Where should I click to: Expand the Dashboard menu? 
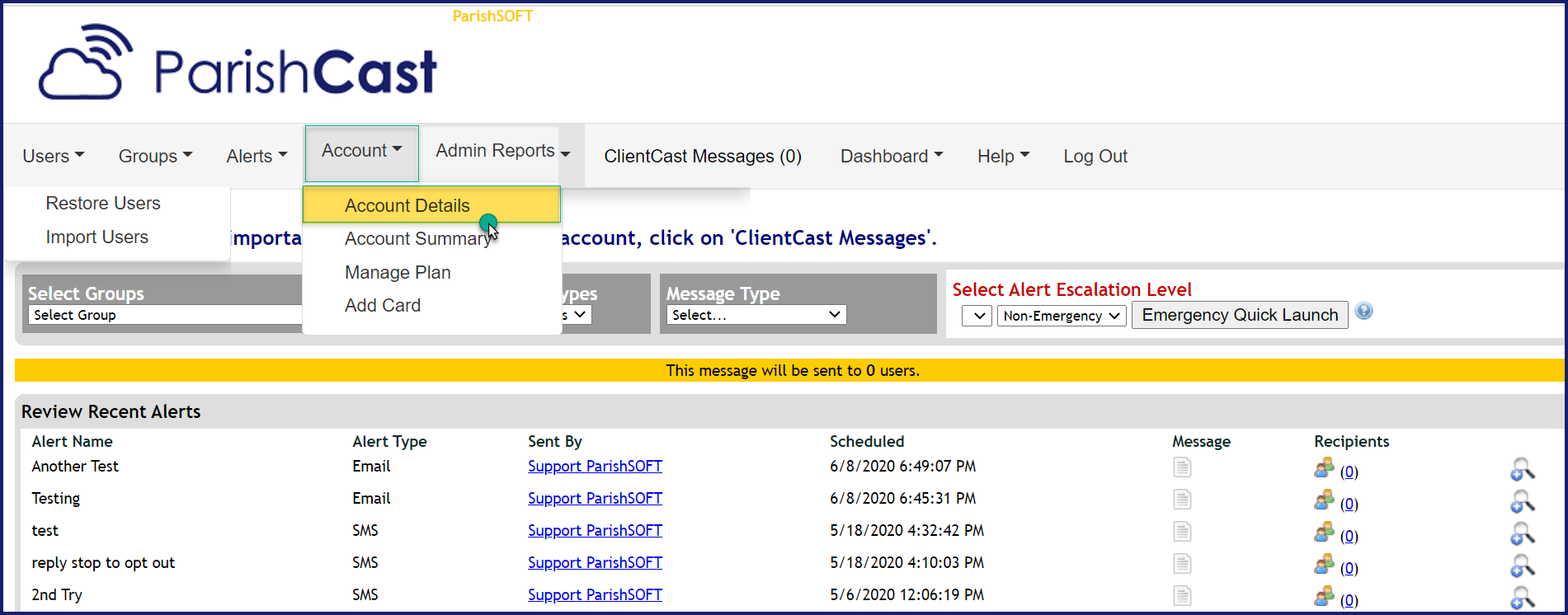click(x=892, y=156)
